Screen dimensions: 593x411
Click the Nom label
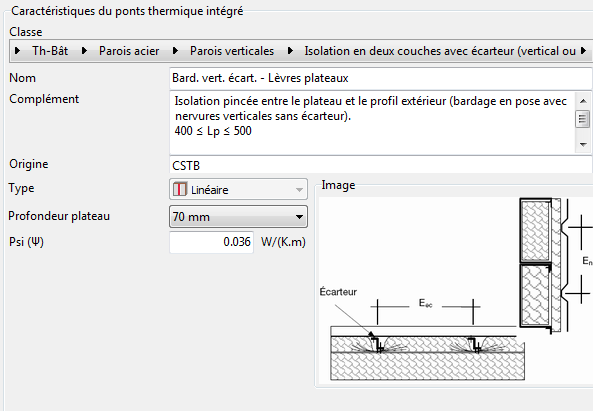pyautogui.click(x=22, y=78)
